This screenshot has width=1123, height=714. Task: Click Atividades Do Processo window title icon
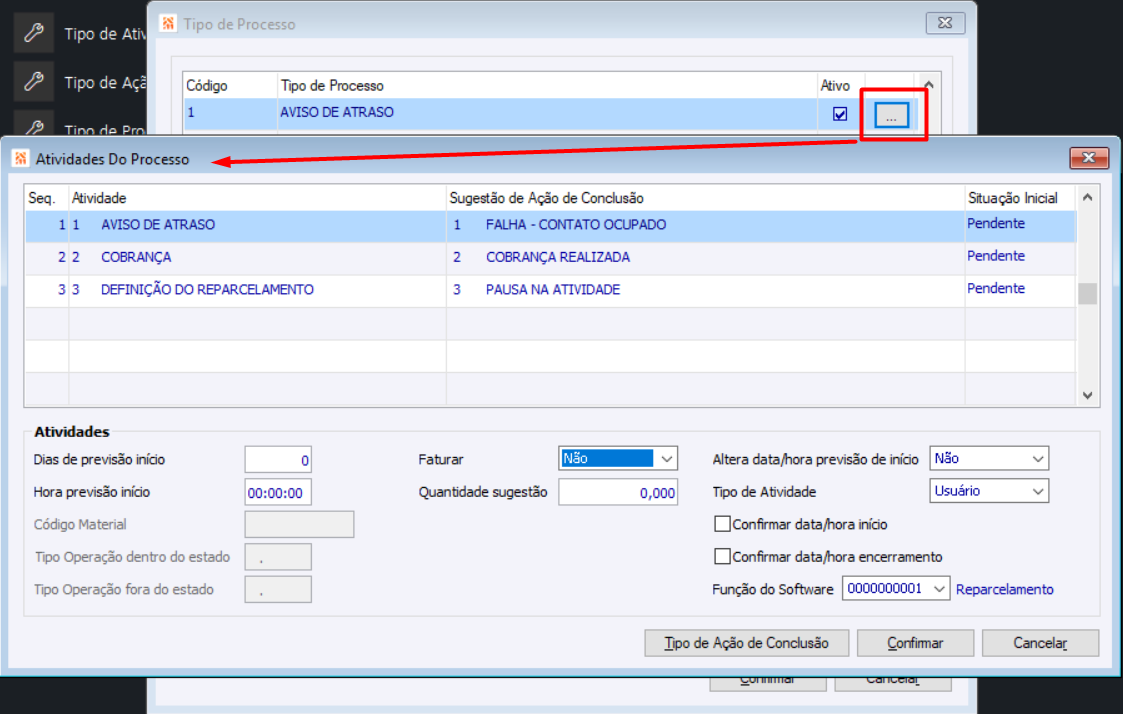coord(20,158)
